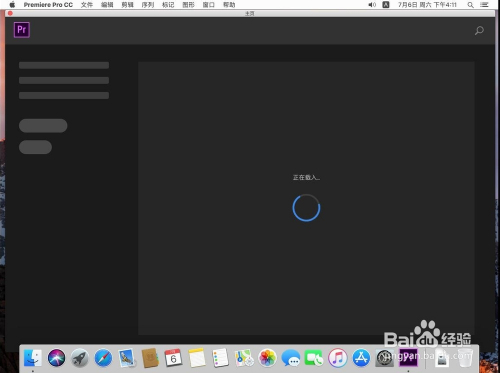
Task: Open Premiere Pro CC application menu
Action: click(x=48, y=5)
